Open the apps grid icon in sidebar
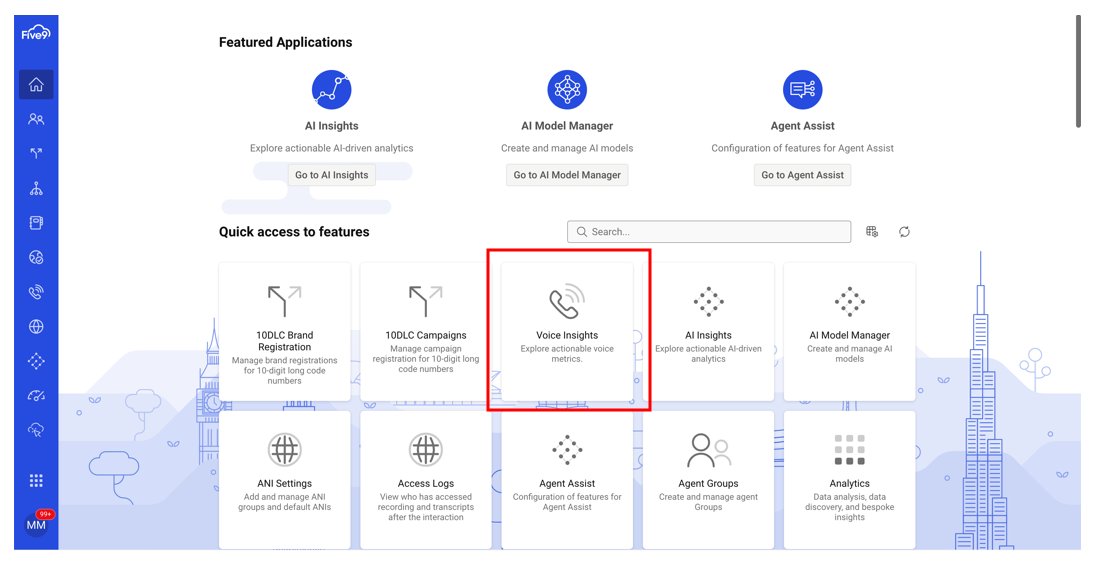1106x563 pixels. coord(36,480)
